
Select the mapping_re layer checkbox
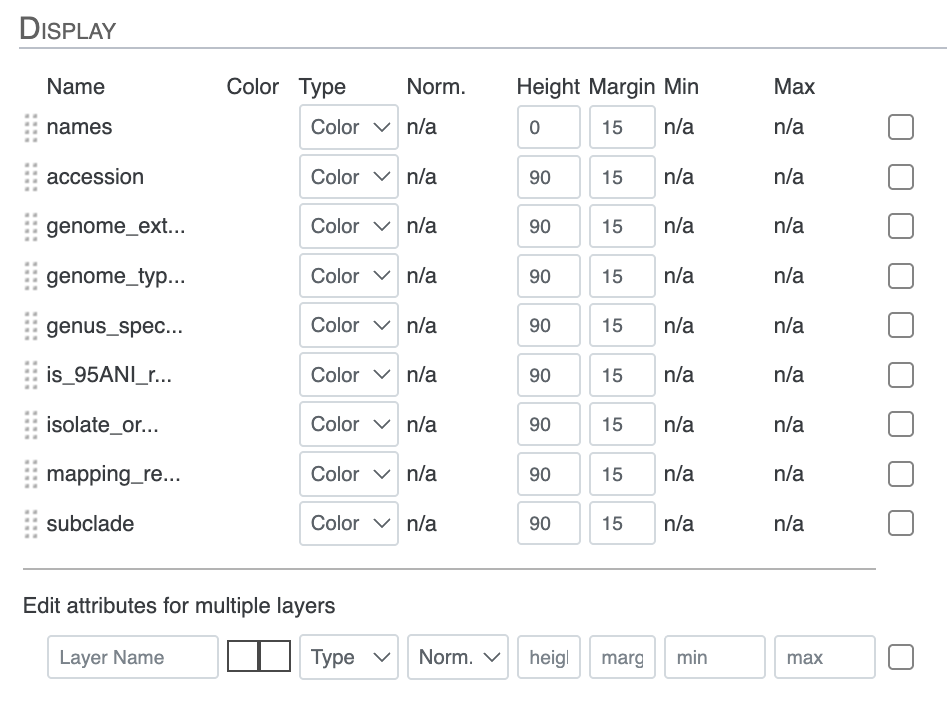[x=900, y=474]
